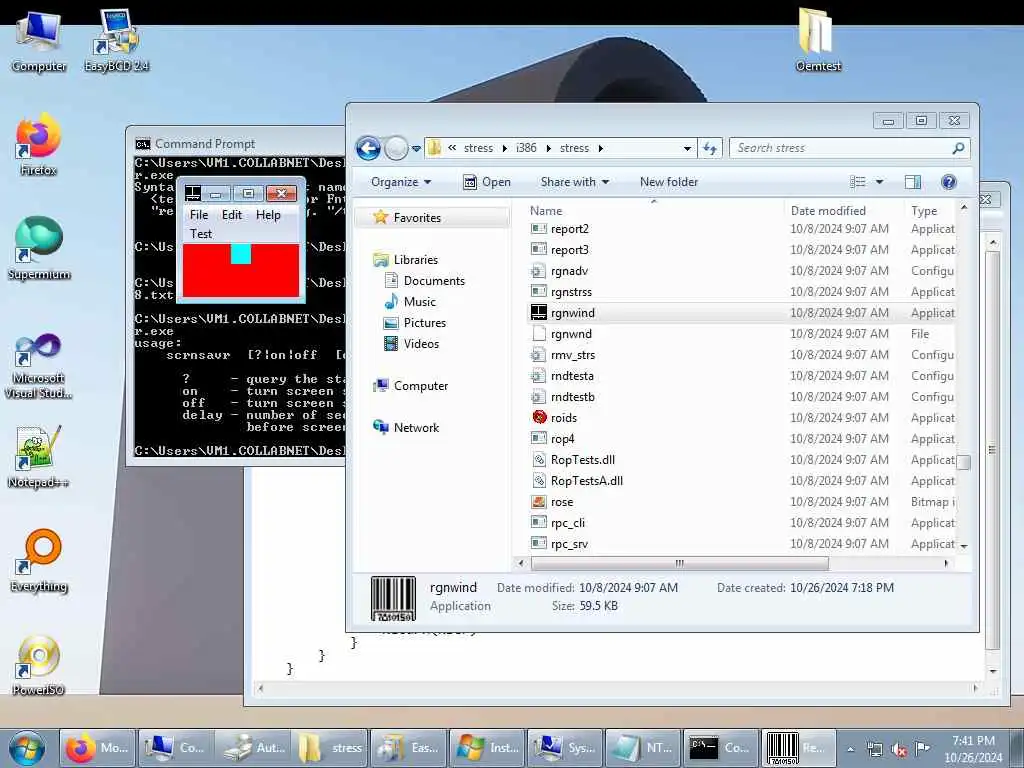Click the search magnifier icon in Explorer
The image size is (1024, 768).
958,148
